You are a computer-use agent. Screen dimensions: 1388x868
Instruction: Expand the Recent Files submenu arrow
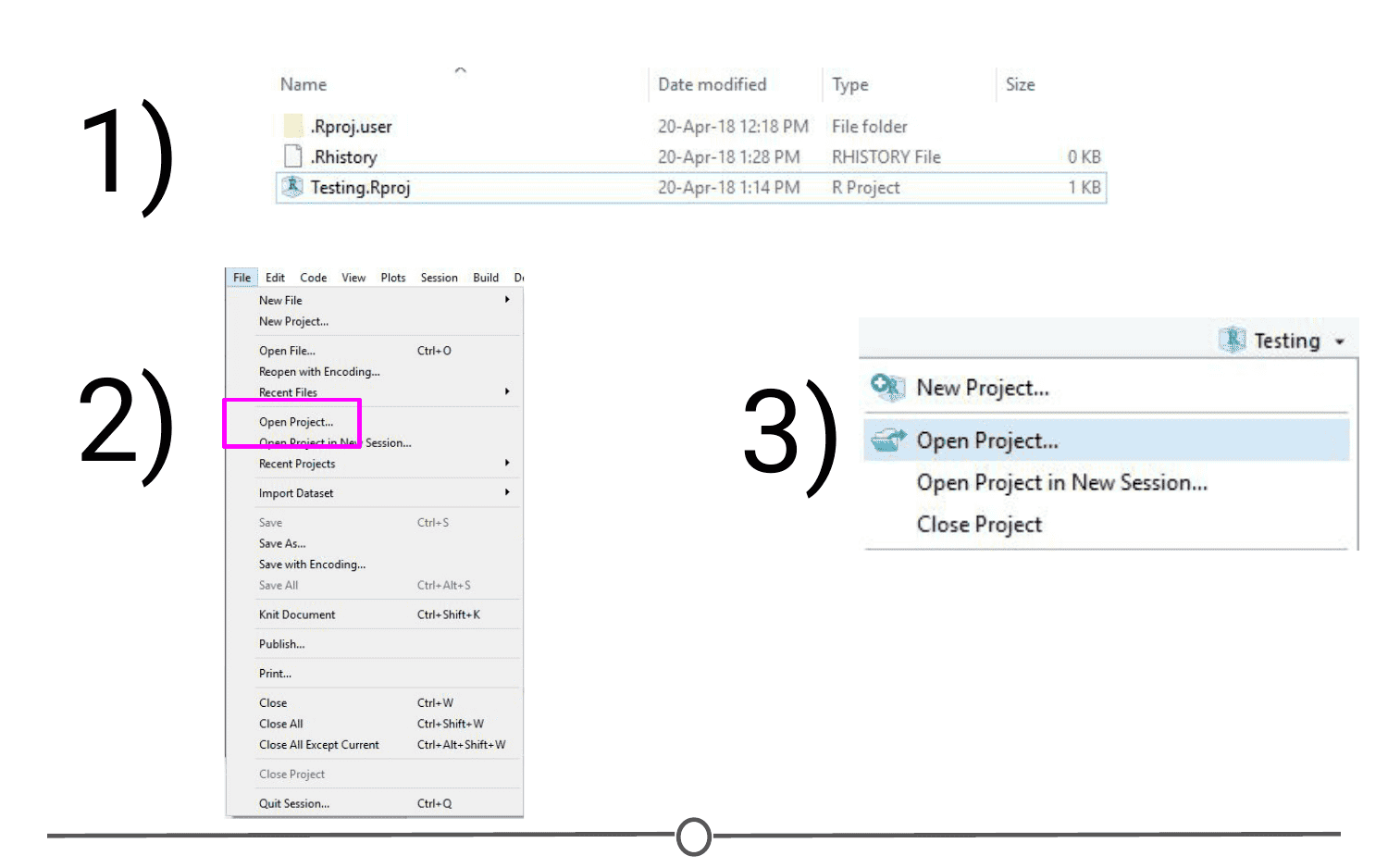507,392
